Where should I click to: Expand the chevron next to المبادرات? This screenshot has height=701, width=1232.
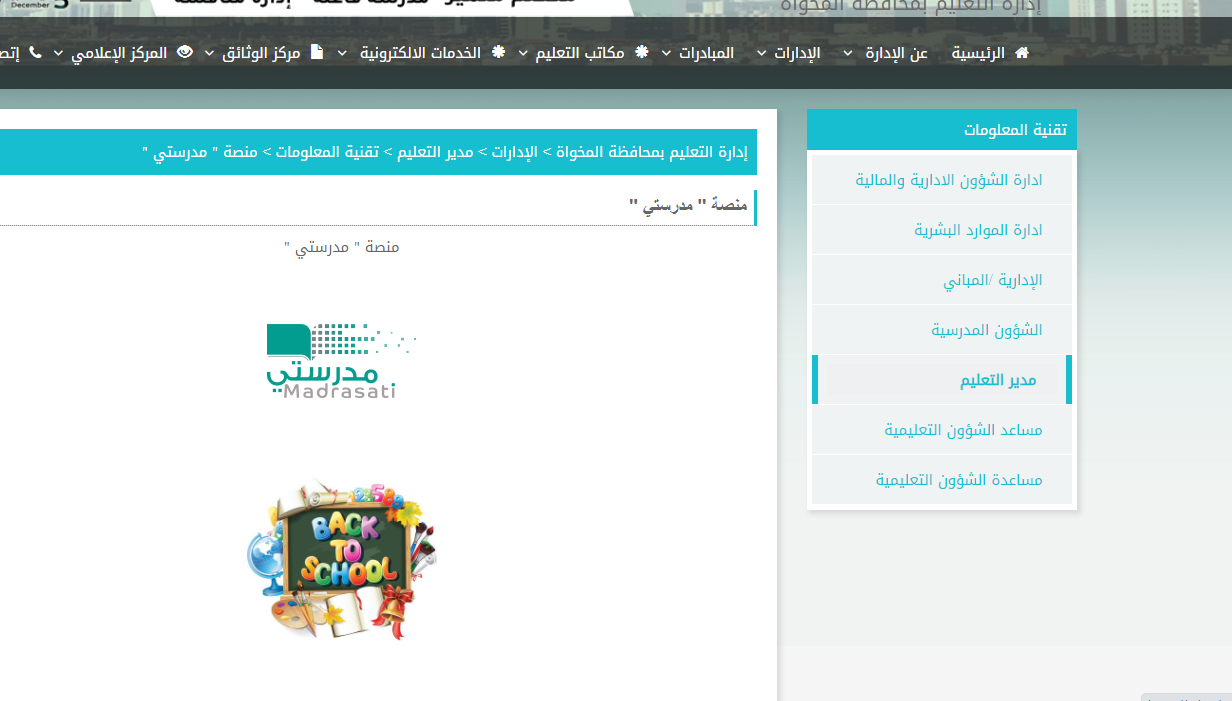click(666, 53)
